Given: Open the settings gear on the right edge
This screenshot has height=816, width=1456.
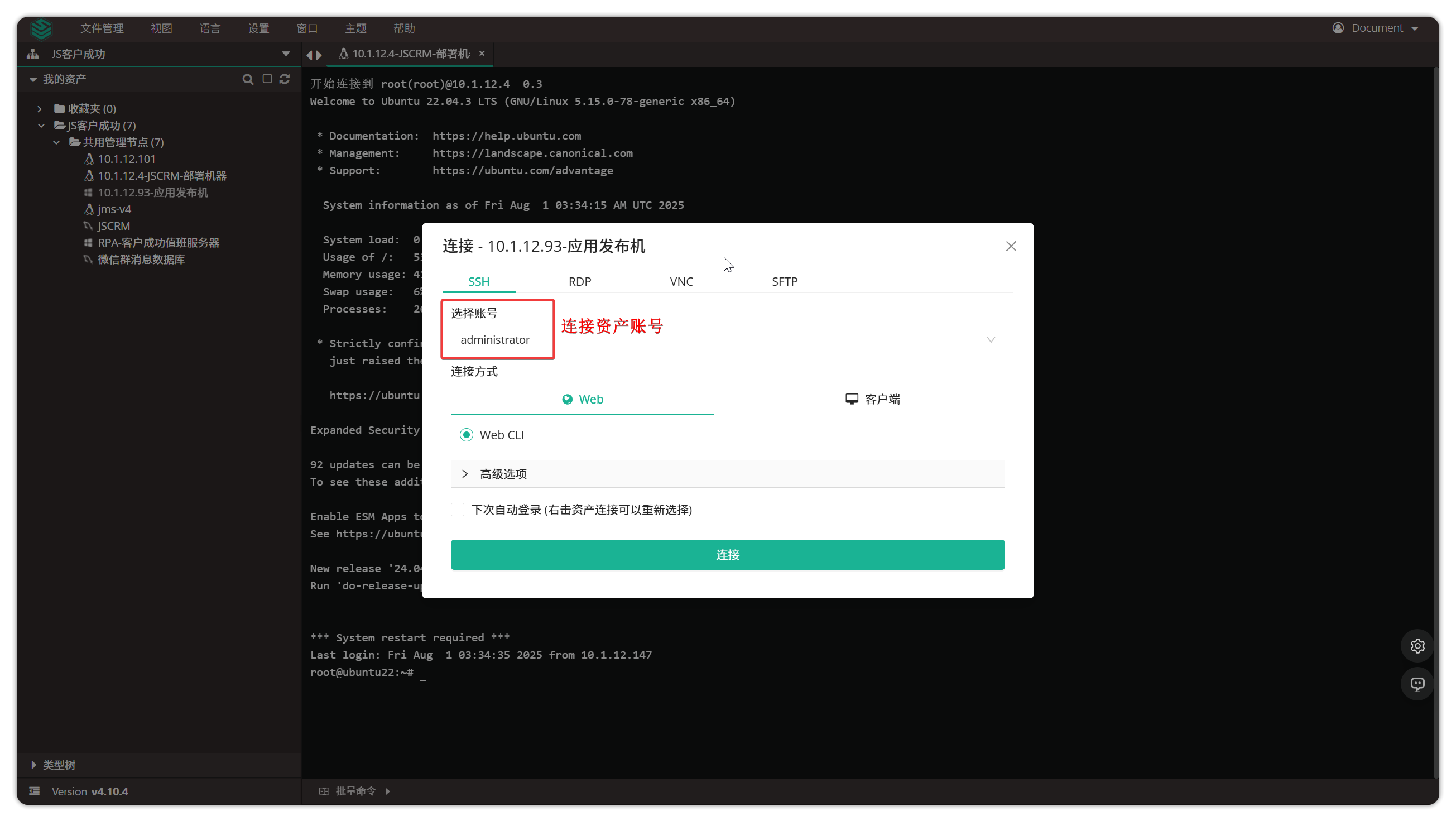Looking at the screenshot, I should pyautogui.click(x=1416, y=645).
